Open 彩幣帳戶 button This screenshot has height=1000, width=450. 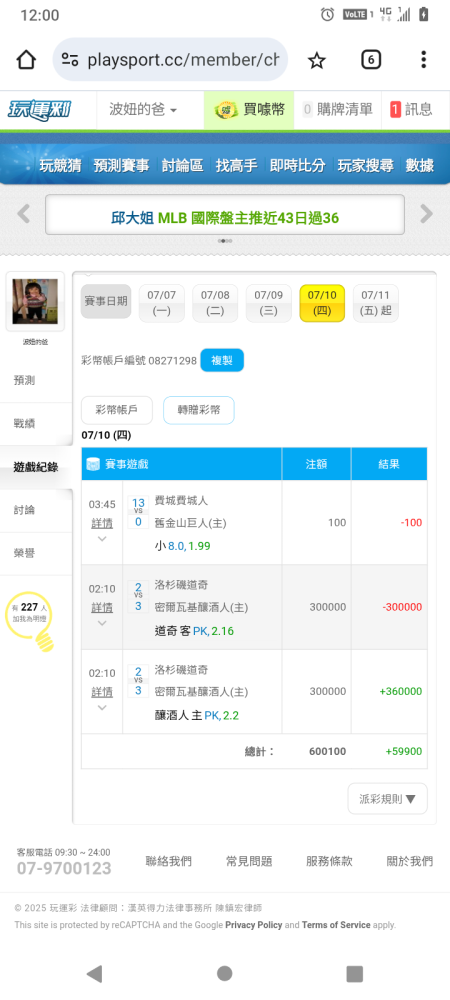[117, 410]
